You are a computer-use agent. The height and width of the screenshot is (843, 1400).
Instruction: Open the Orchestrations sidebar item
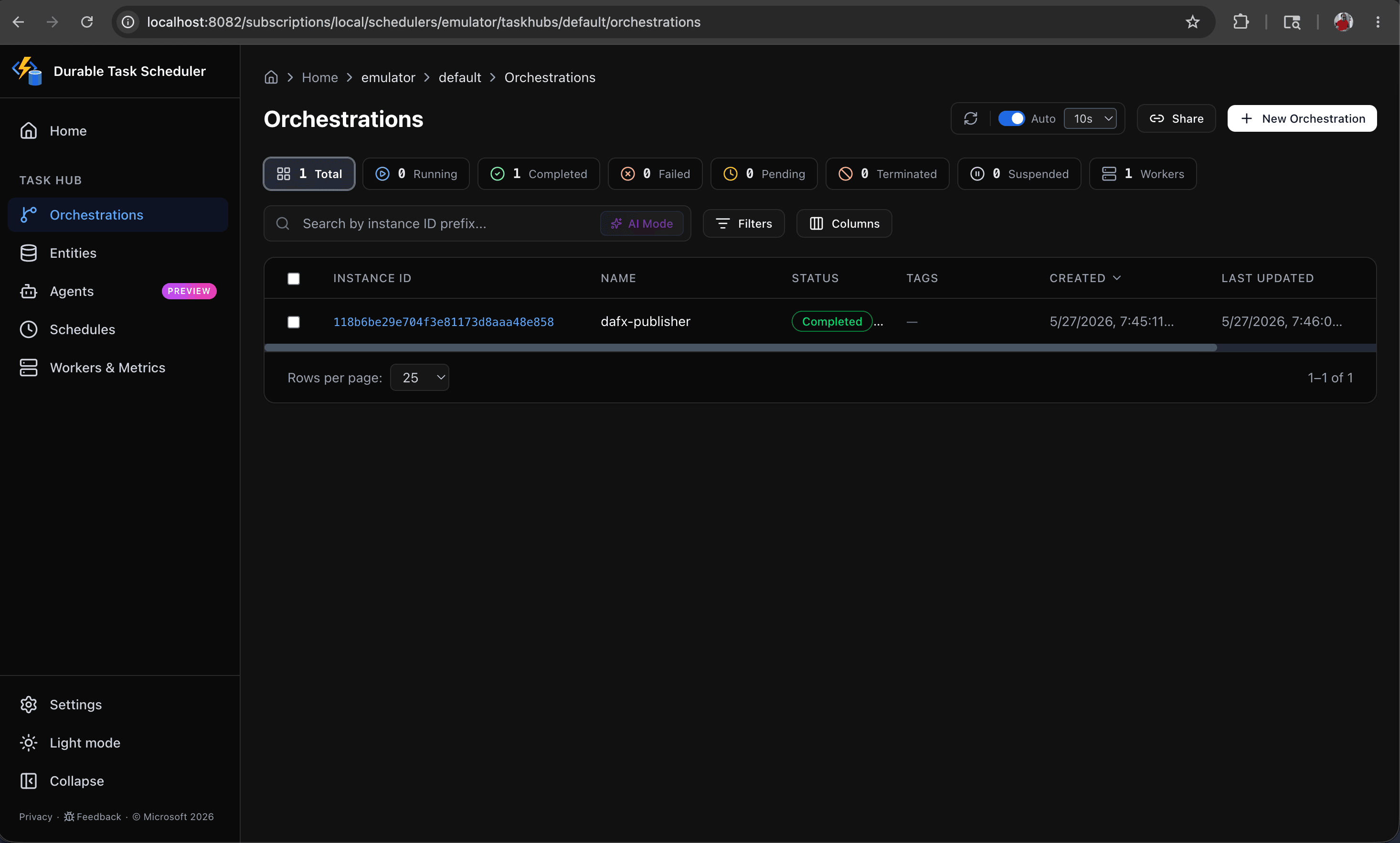coord(118,215)
